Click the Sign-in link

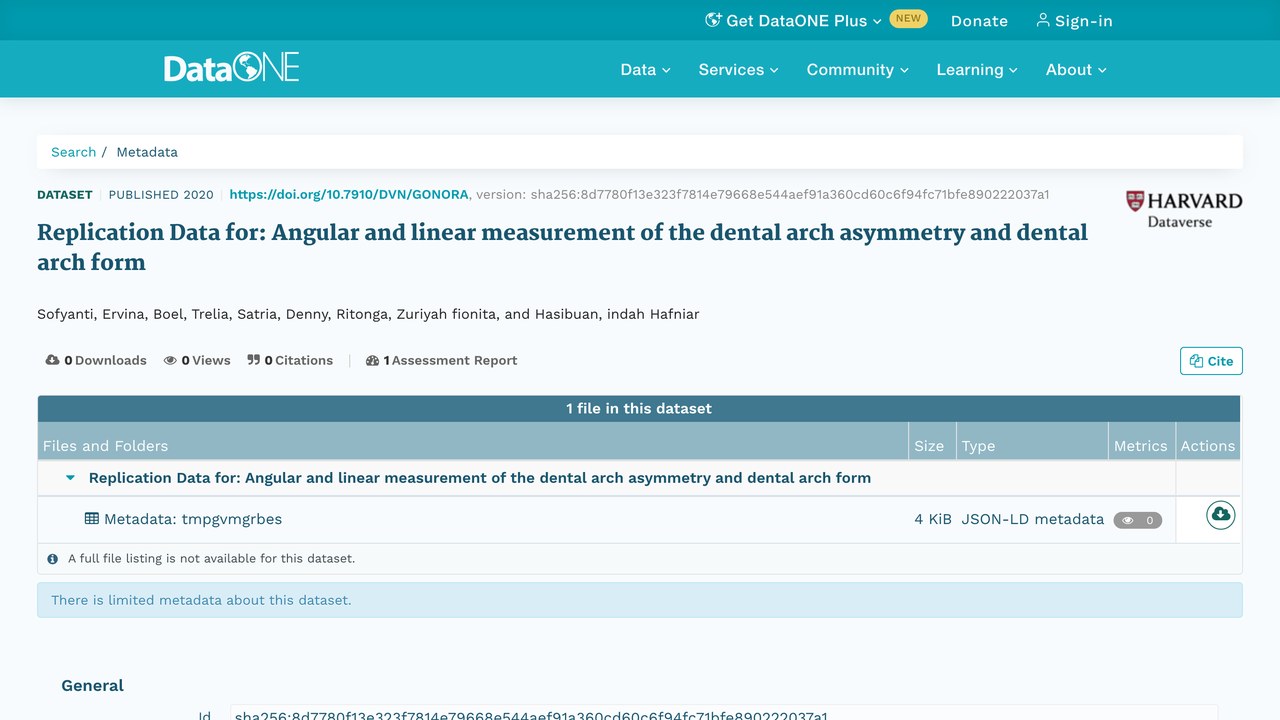[x=1074, y=20]
